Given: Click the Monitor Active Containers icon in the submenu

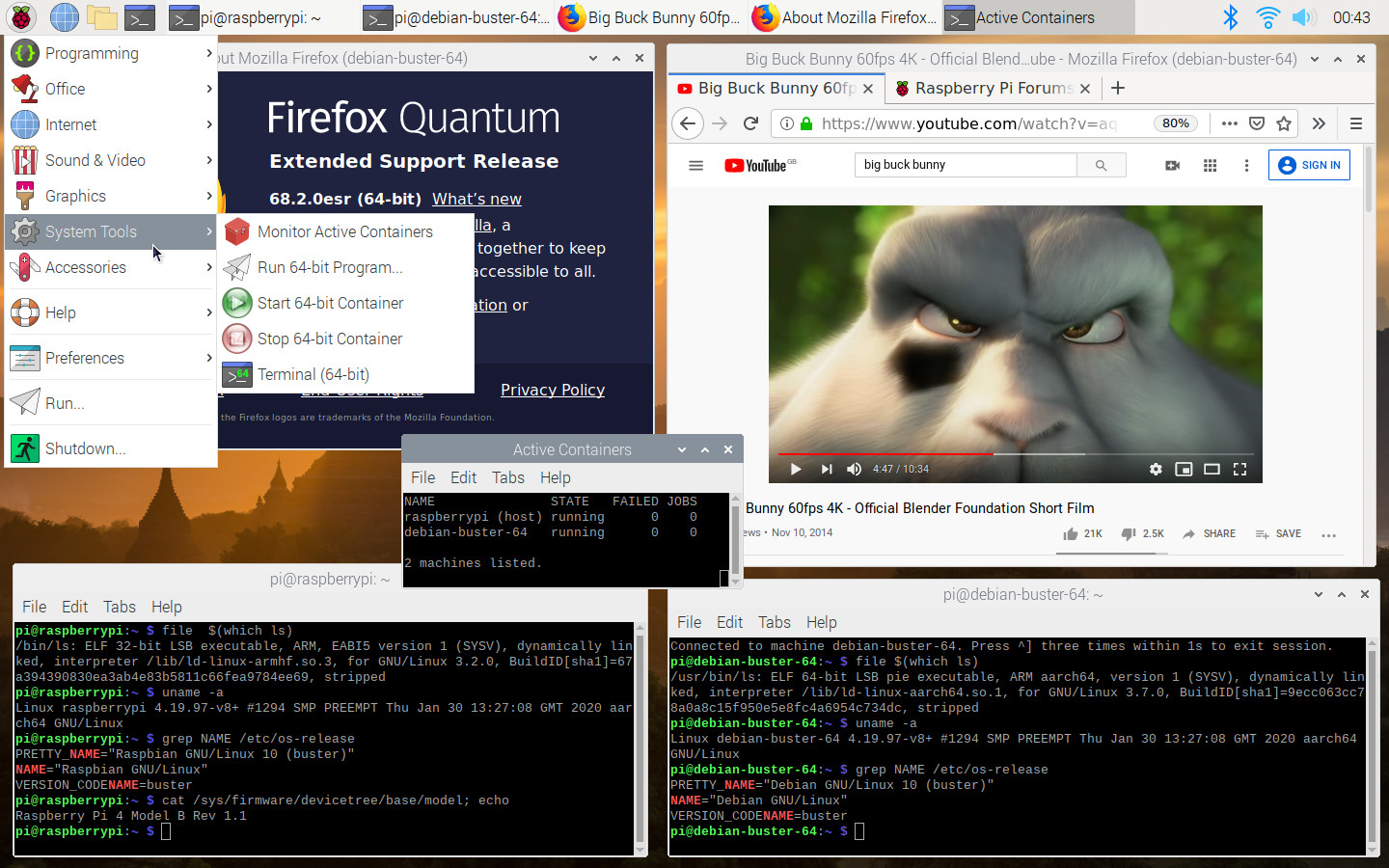Looking at the screenshot, I should [x=237, y=231].
